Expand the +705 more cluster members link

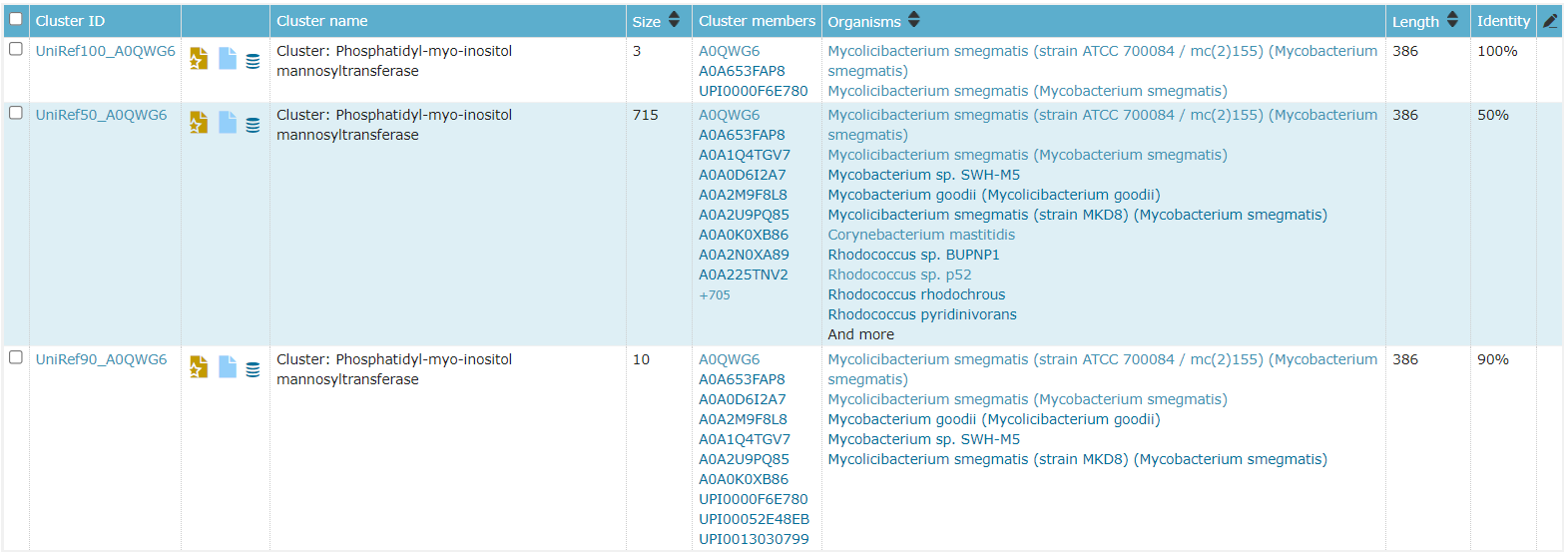[x=715, y=295]
